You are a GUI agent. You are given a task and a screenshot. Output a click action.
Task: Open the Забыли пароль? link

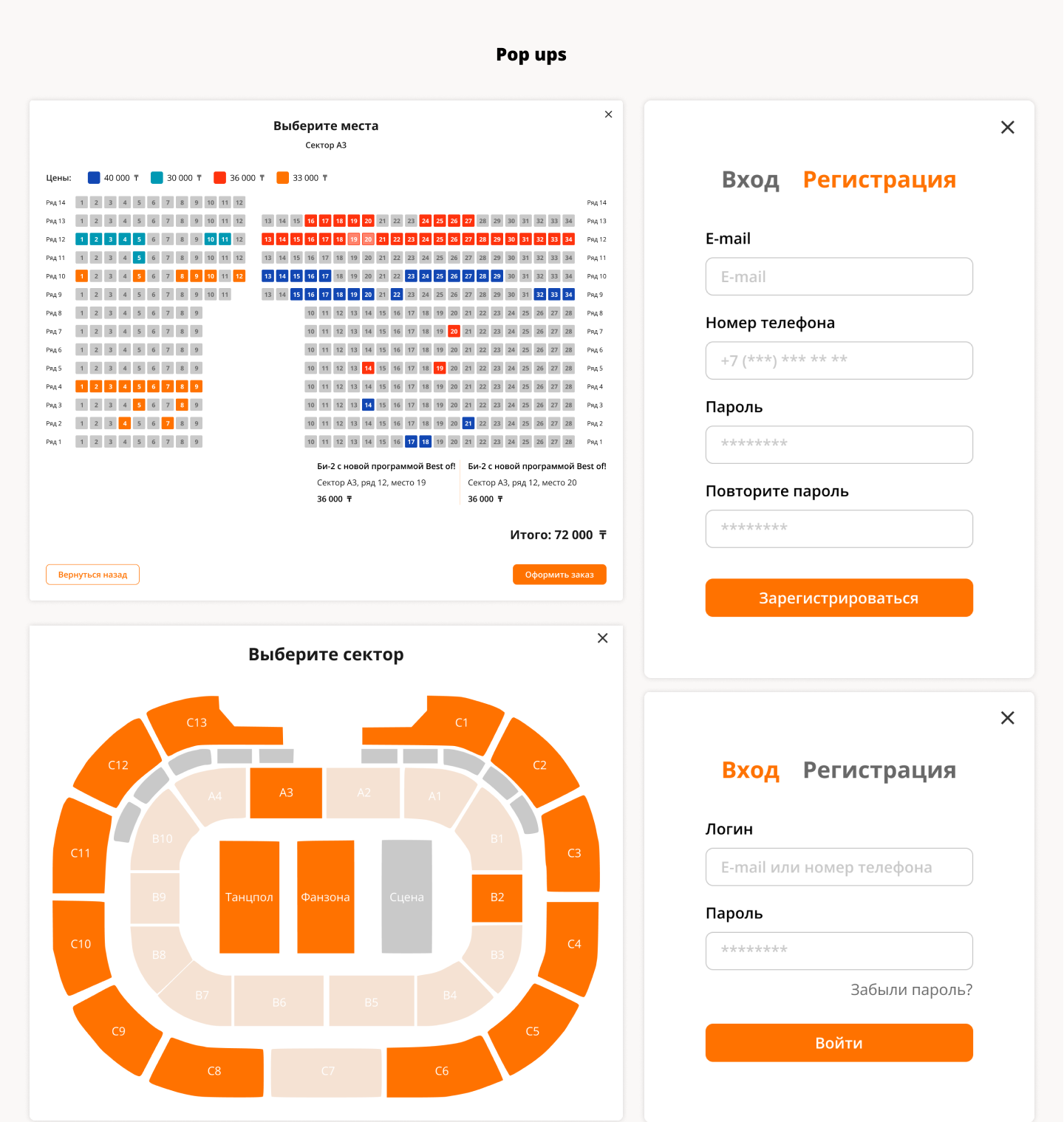911,990
